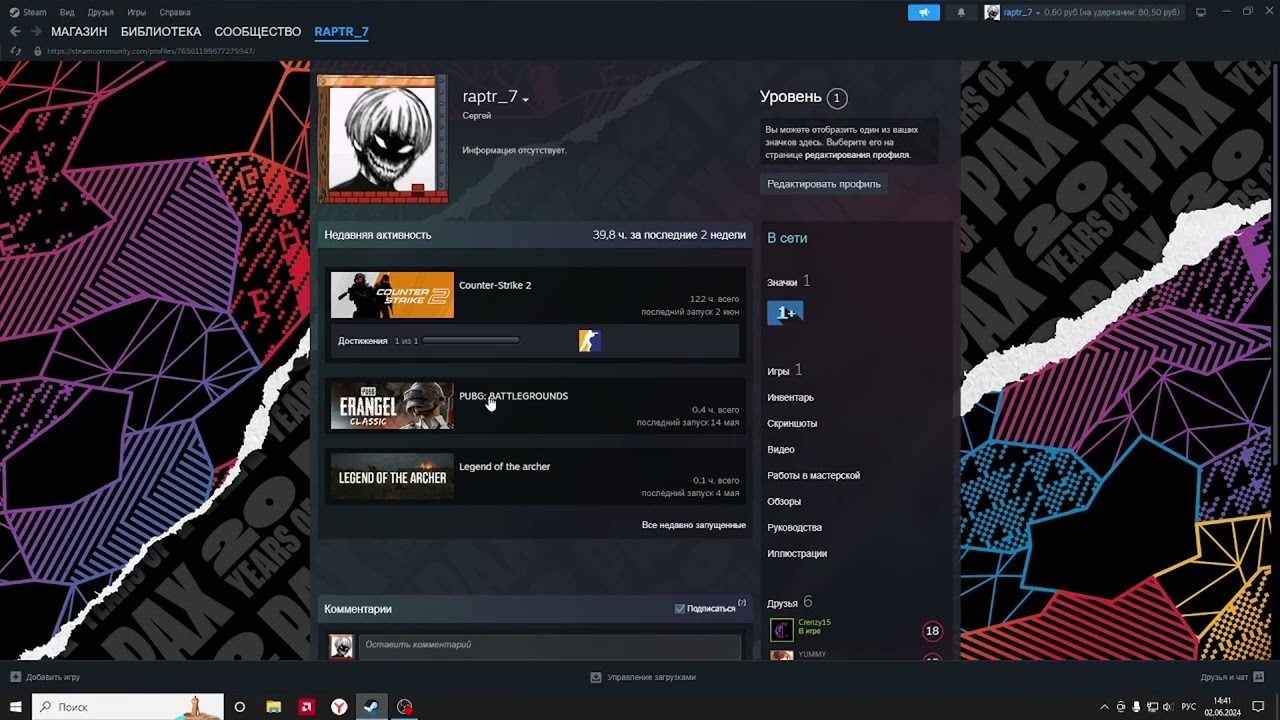The width and height of the screenshot is (1280, 720).
Task: Open the announcements megaphone button
Action: tap(924, 12)
